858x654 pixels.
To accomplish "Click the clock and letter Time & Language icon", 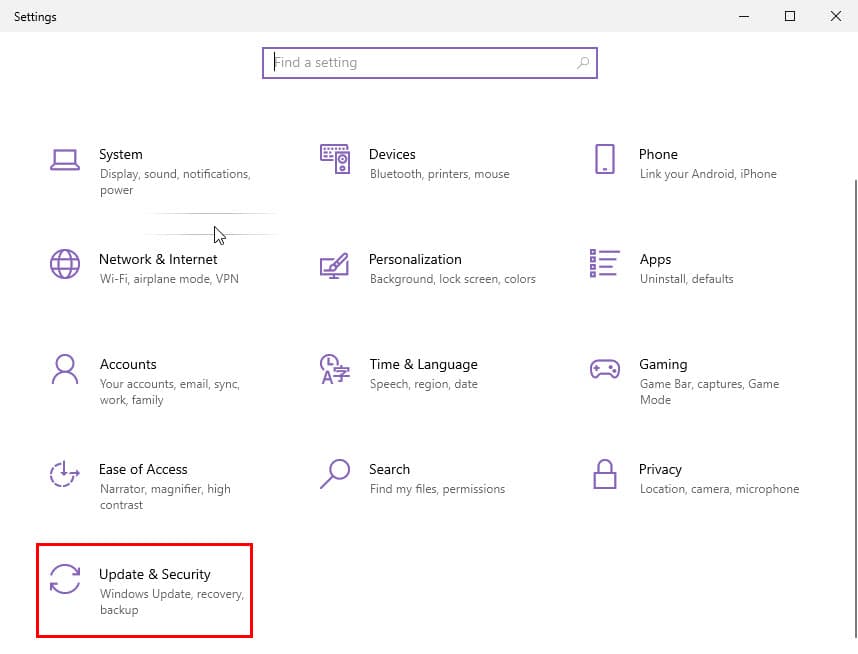I will pyautogui.click(x=335, y=369).
